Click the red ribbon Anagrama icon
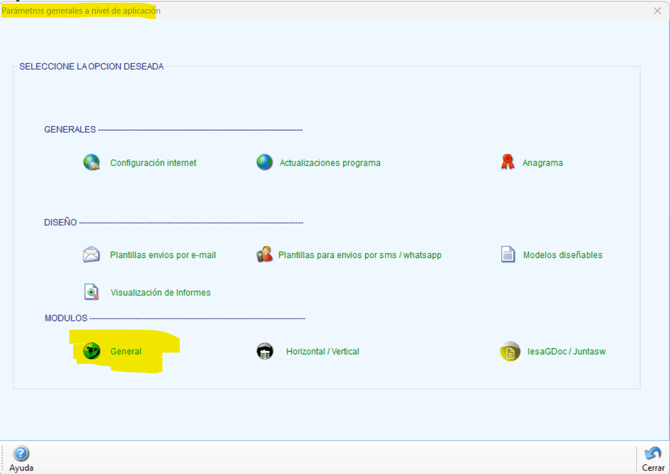Image resolution: width=670 pixels, height=474 pixels. tap(508, 162)
